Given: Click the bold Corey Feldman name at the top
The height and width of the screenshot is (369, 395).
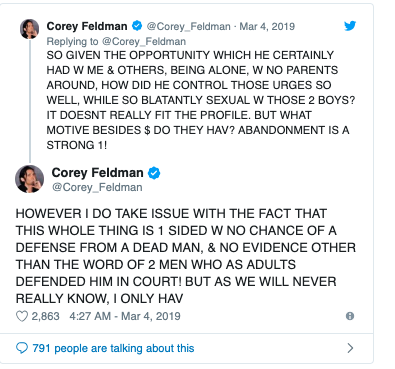Looking at the screenshot, I should click(x=87, y=26).
